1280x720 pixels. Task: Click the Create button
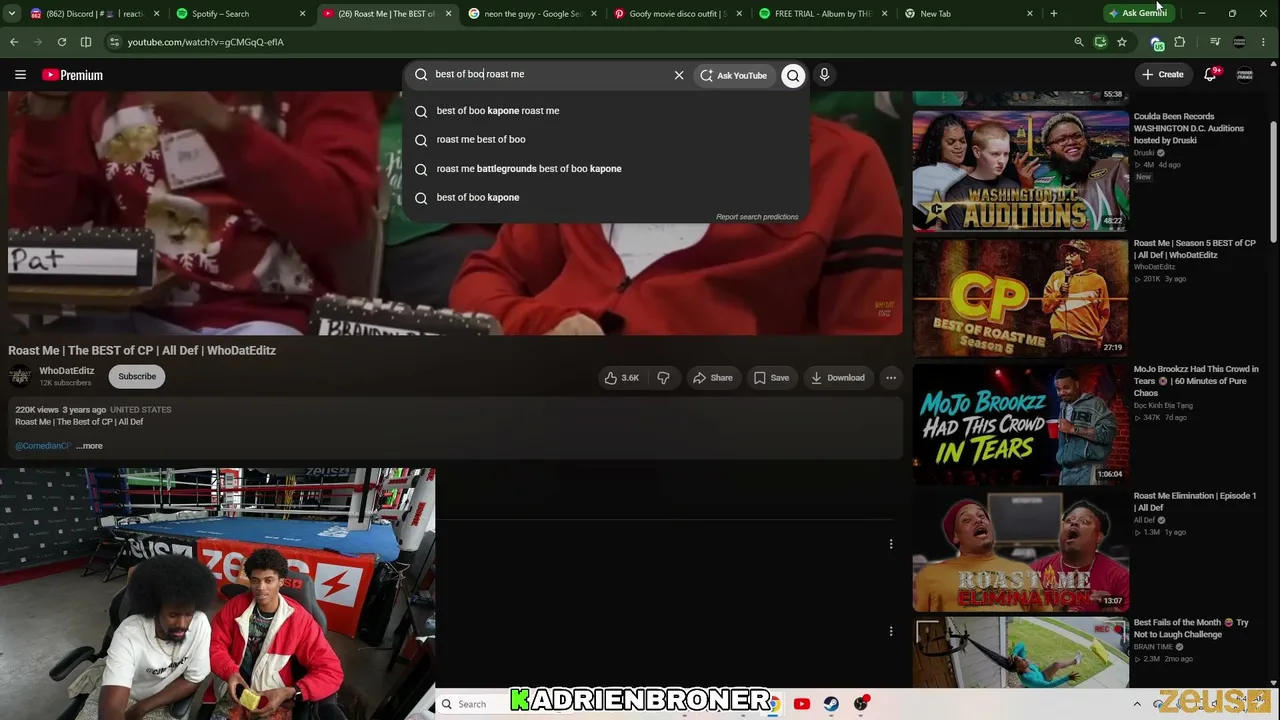click(1163, 75)
